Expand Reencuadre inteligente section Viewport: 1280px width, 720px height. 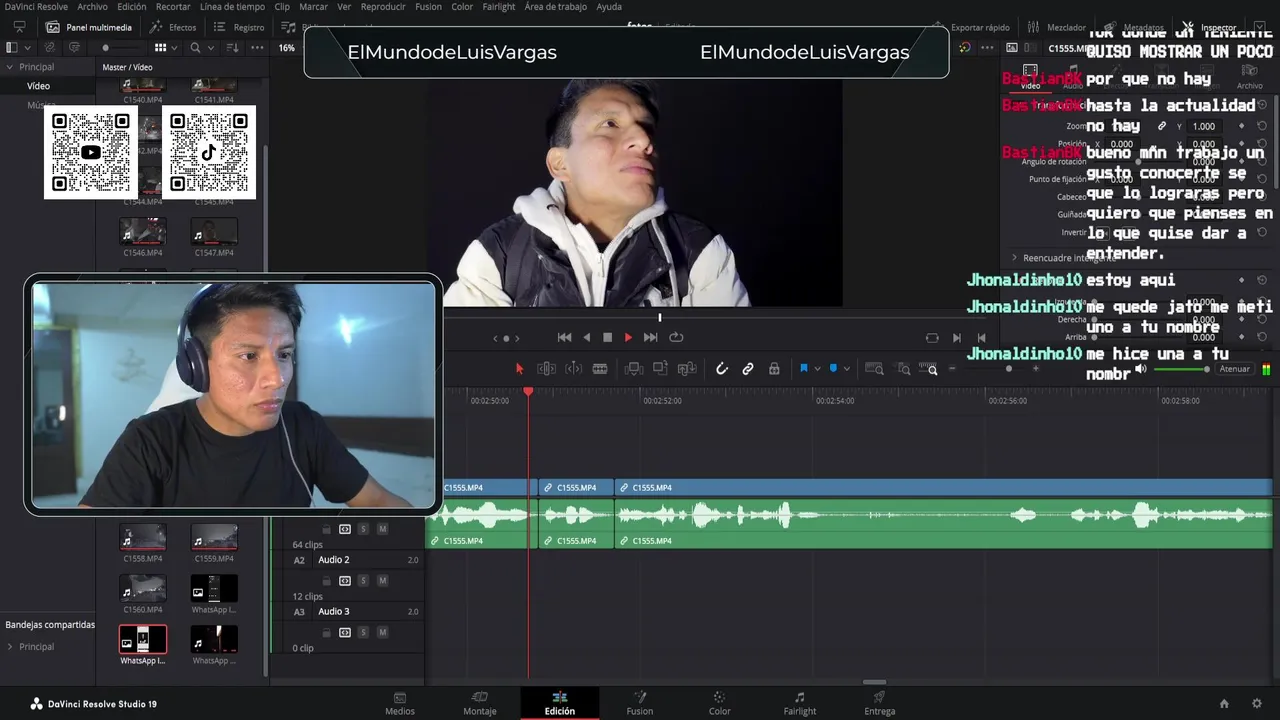point(1014,258)
